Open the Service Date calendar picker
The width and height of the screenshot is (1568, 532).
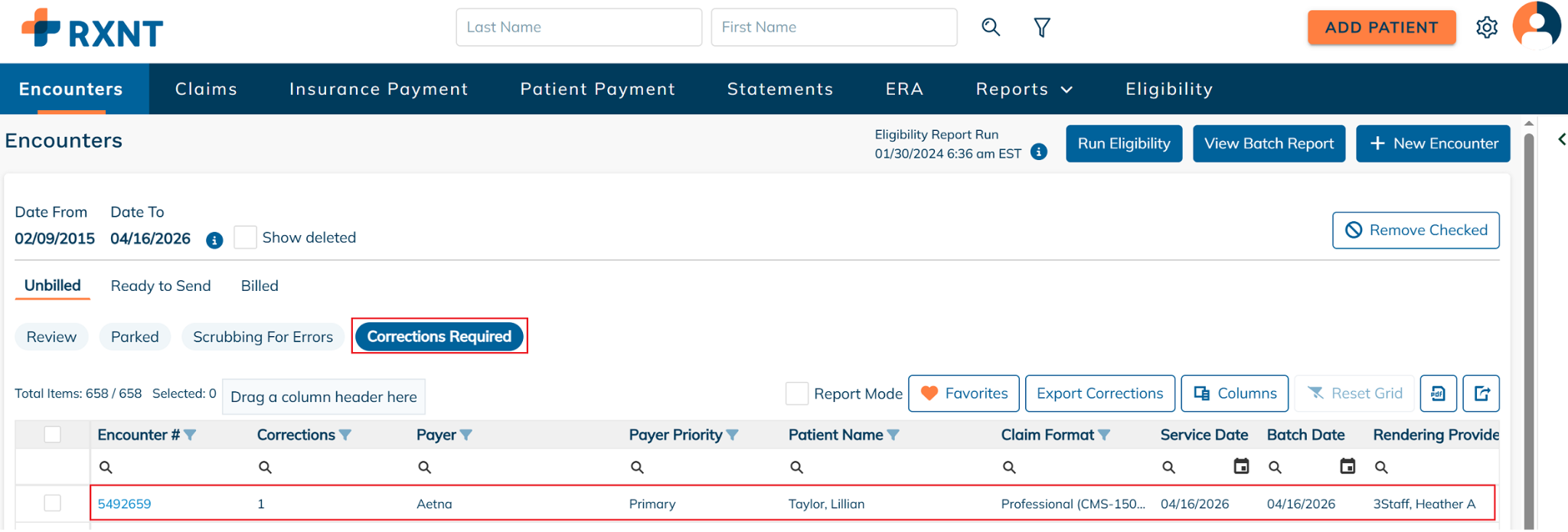1241,466
